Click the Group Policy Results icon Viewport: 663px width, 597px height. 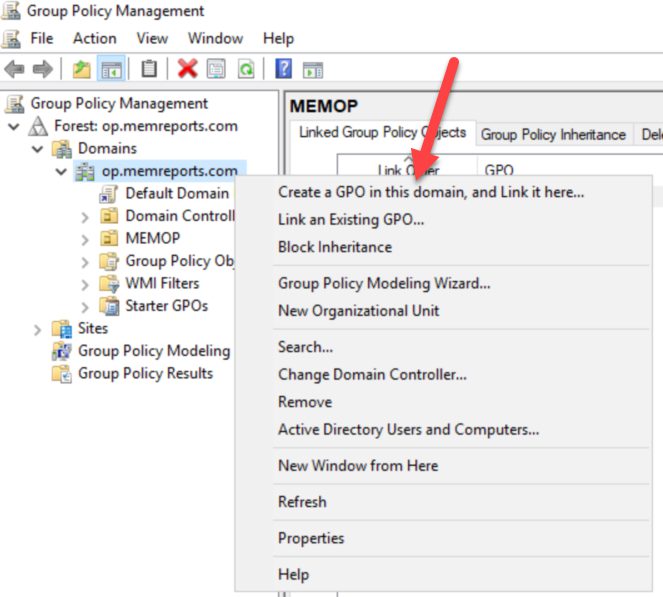click(62, 374)
